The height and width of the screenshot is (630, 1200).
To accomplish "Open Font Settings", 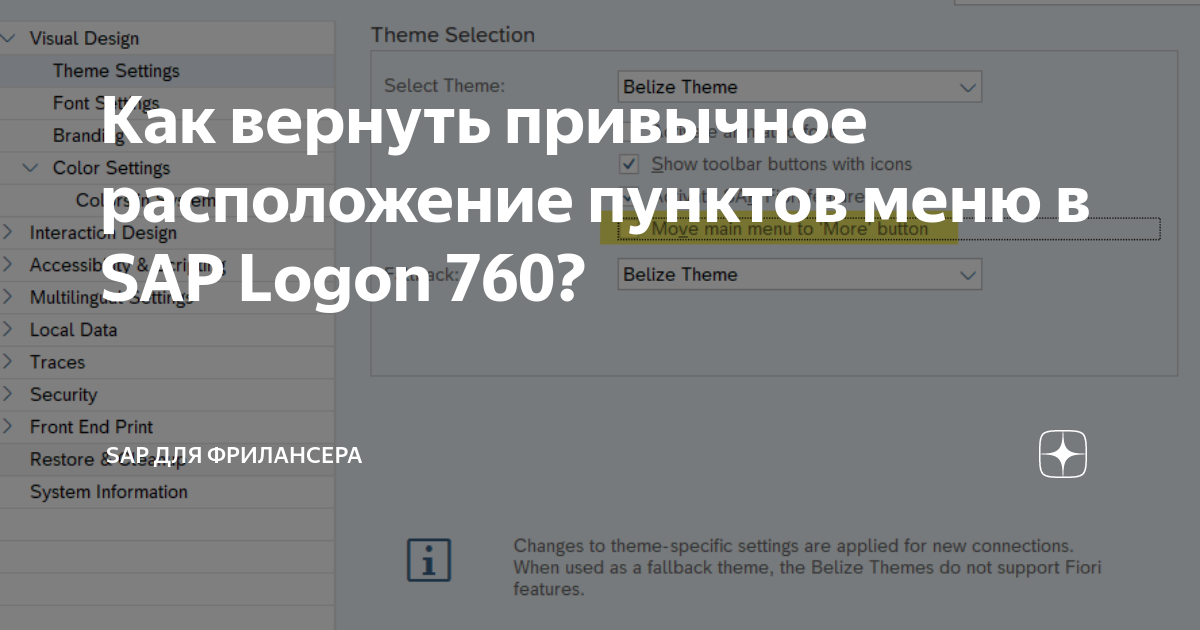I will click(105, 102).
